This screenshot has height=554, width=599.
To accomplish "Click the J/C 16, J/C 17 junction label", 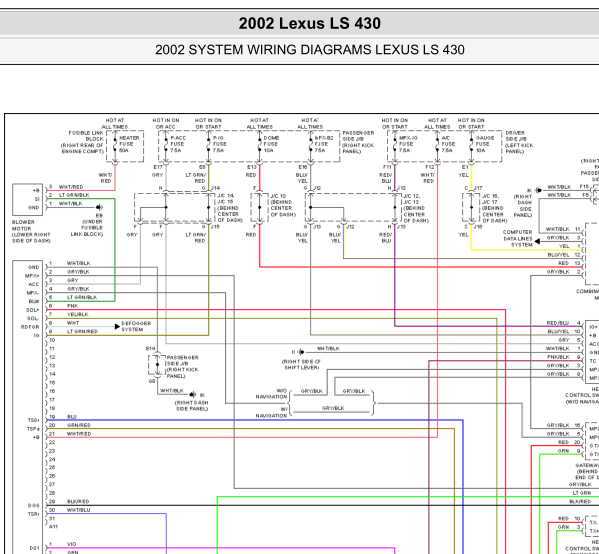I will 495,208.
